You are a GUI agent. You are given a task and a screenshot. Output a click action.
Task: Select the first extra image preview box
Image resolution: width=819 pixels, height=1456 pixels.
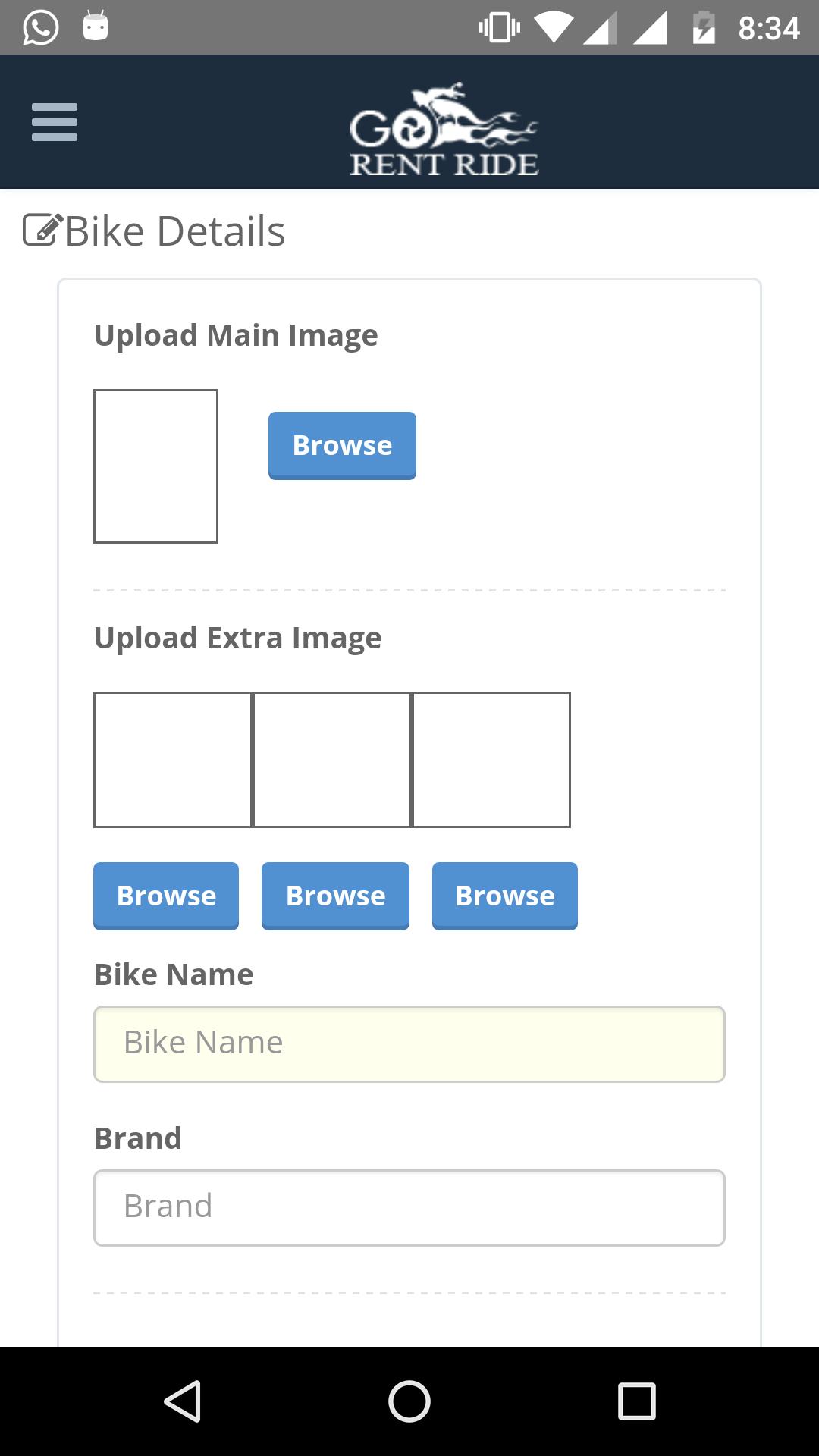tap(172, 760)
